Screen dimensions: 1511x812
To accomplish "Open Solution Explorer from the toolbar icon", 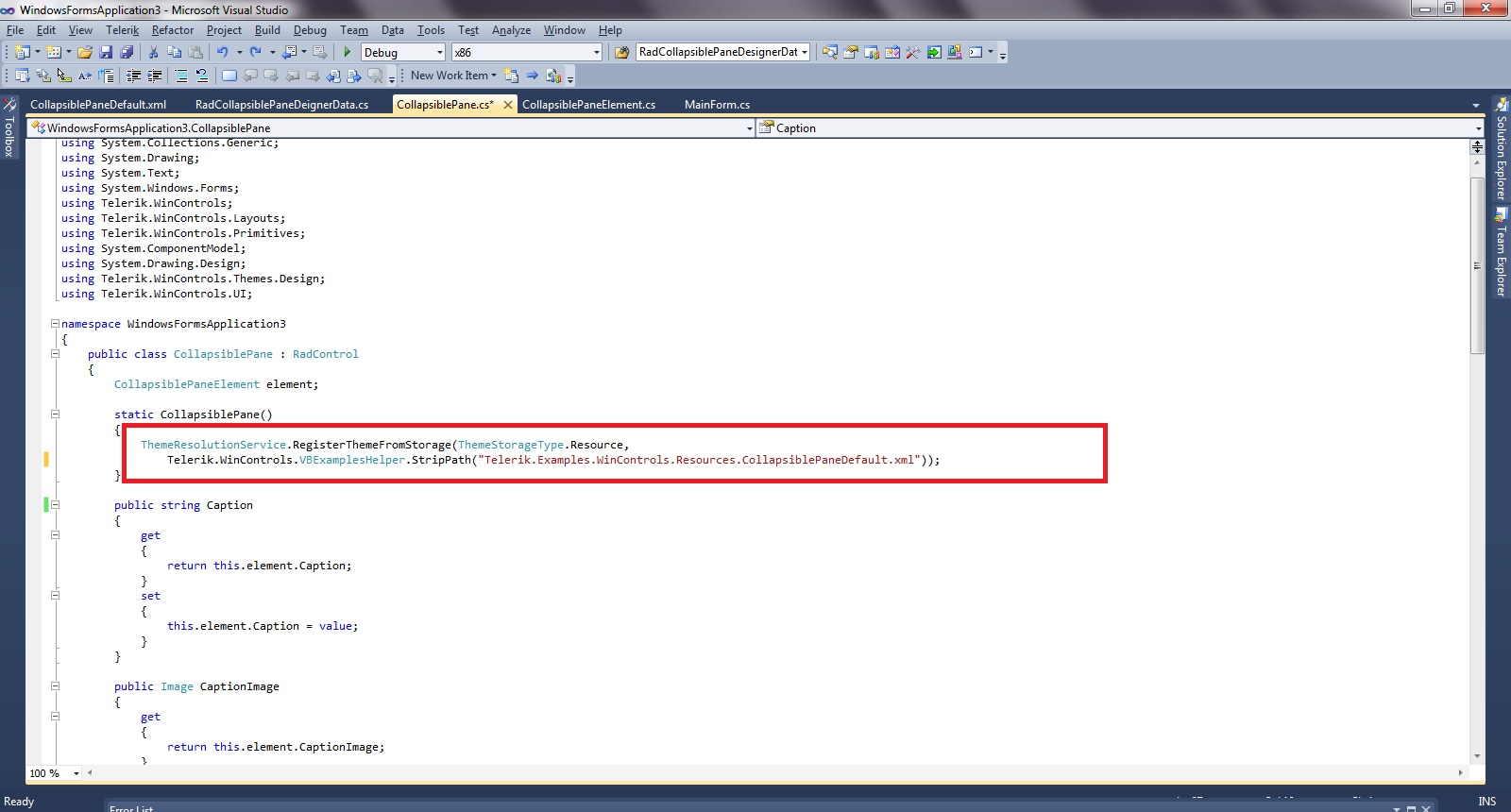I will click(830, 52).
